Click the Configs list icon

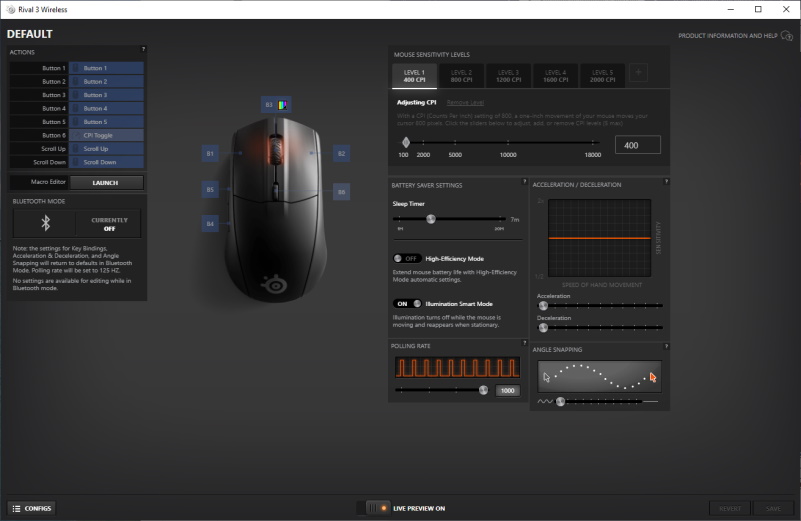click(x=16, y=509)
